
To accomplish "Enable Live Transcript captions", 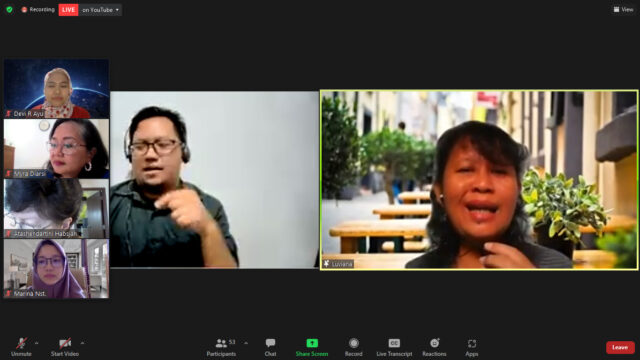I will (x=394, y=347).
